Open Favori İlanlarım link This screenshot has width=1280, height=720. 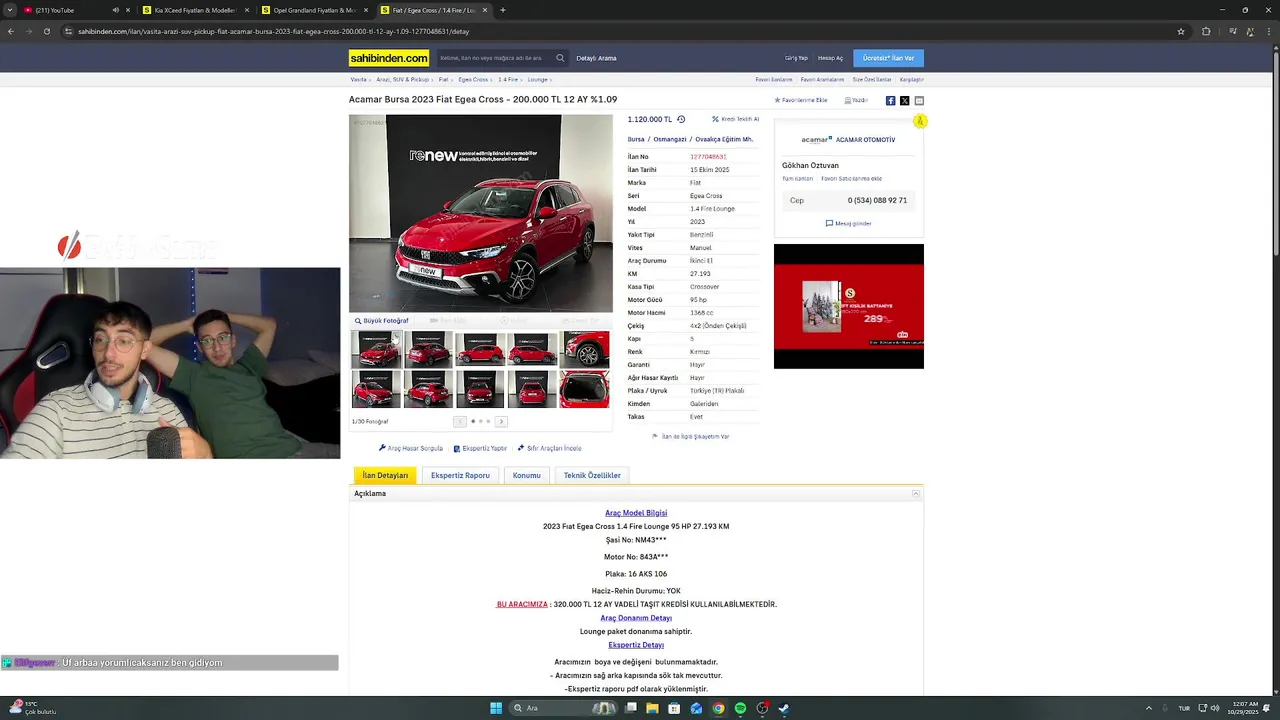point(774,79)
